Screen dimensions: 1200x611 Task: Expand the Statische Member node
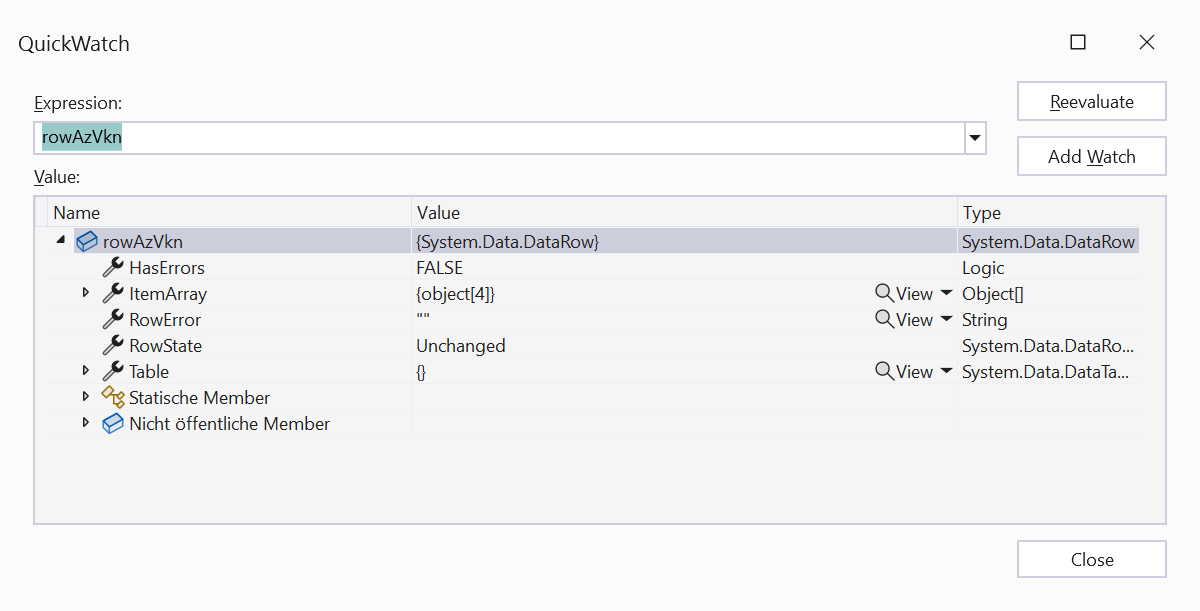[86, 397]
